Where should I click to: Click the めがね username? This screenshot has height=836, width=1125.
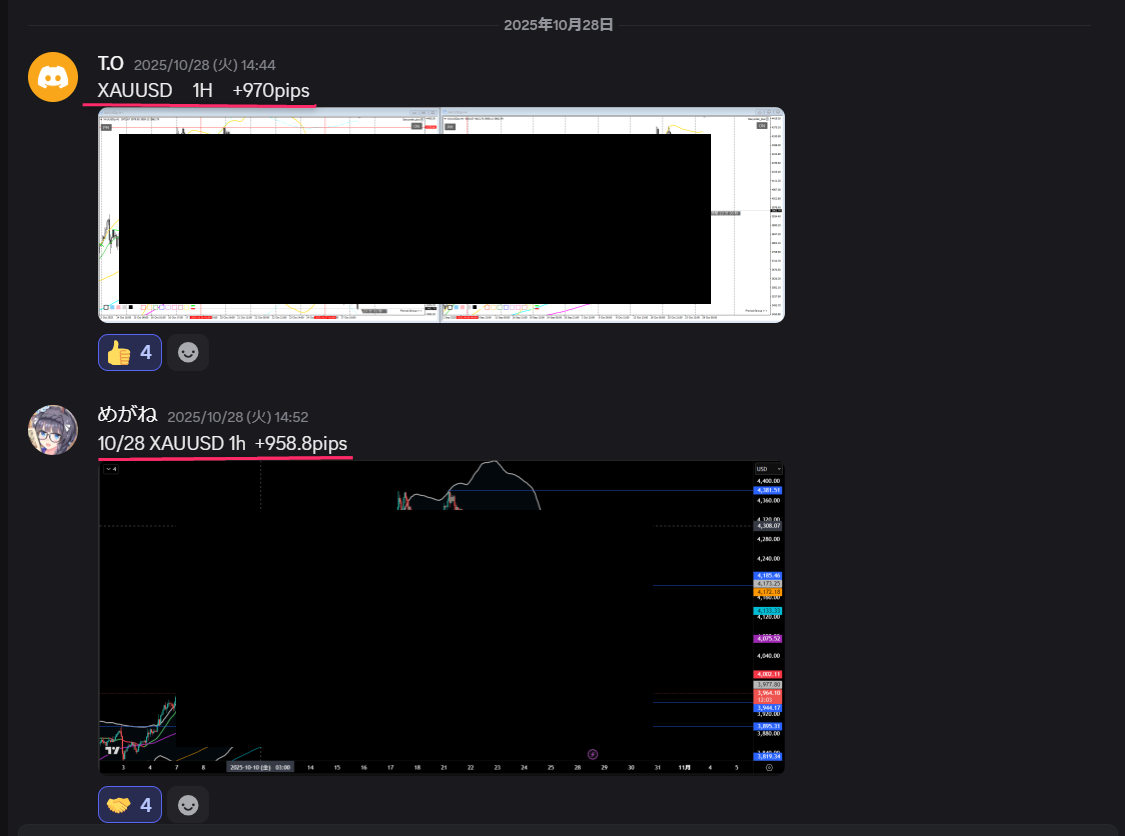click(128, 416)
